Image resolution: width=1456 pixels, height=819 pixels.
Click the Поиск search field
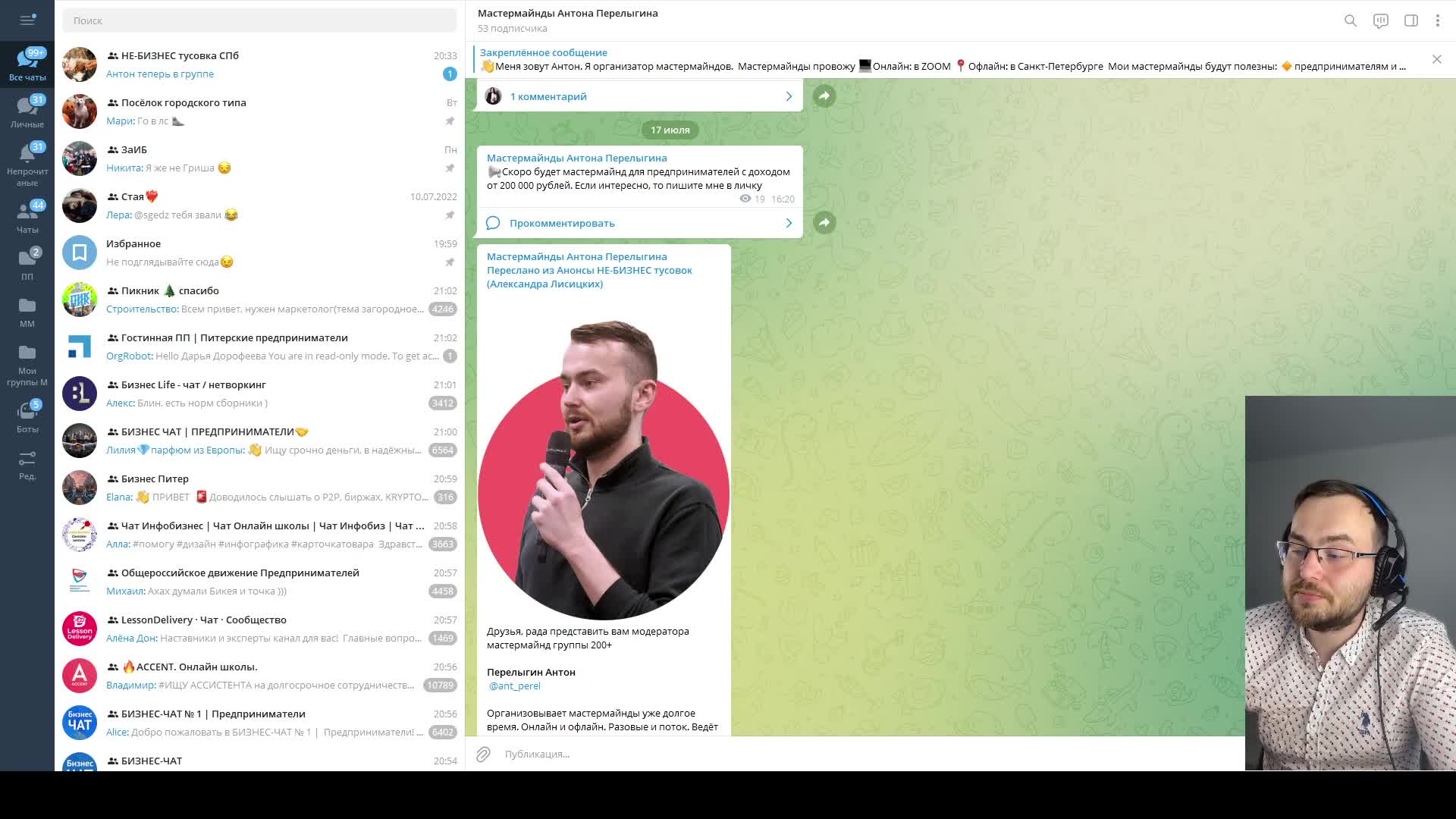[259, 20]
